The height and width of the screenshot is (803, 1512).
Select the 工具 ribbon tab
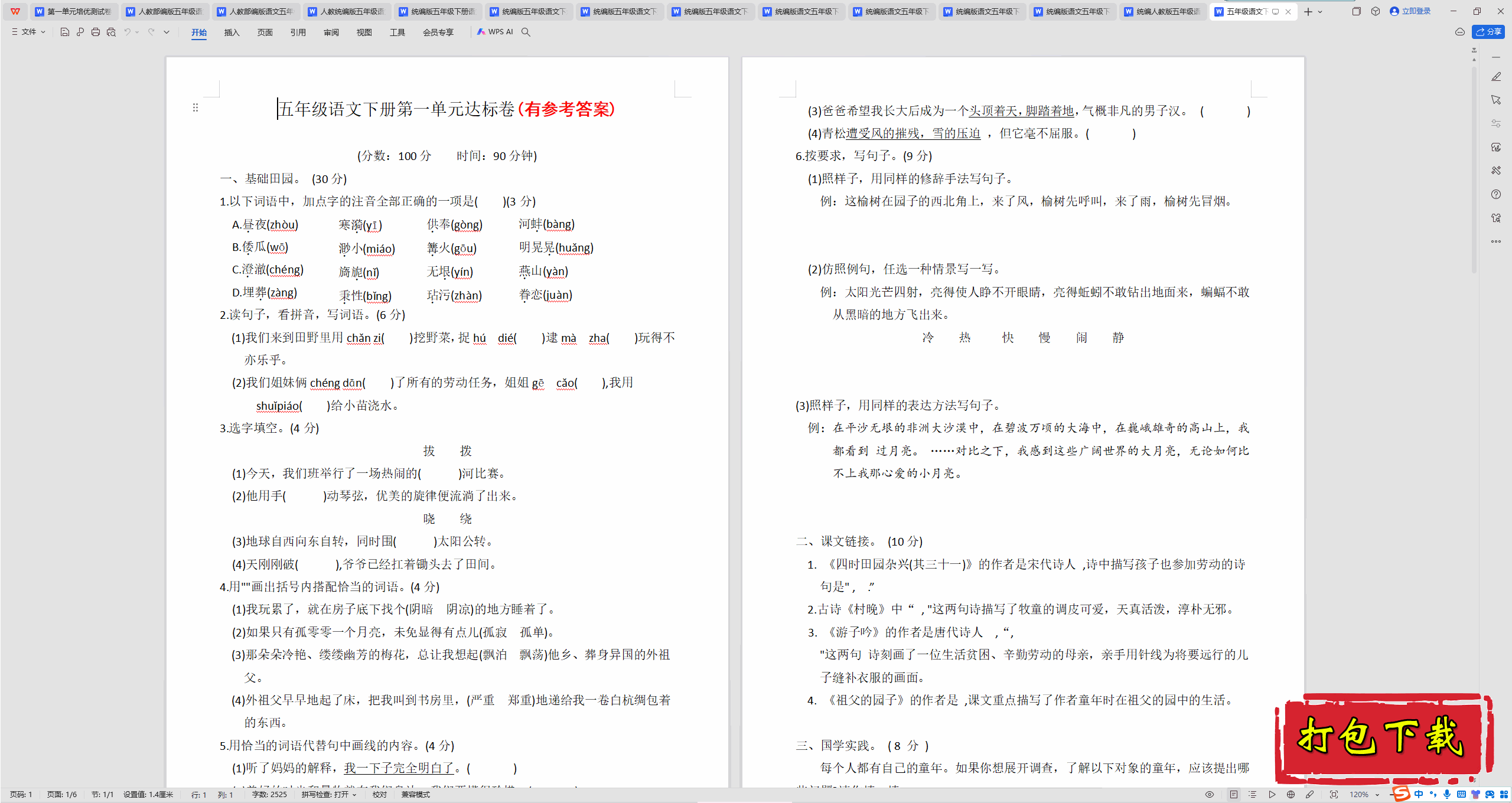pyautogui.click(x=397, y=32)
